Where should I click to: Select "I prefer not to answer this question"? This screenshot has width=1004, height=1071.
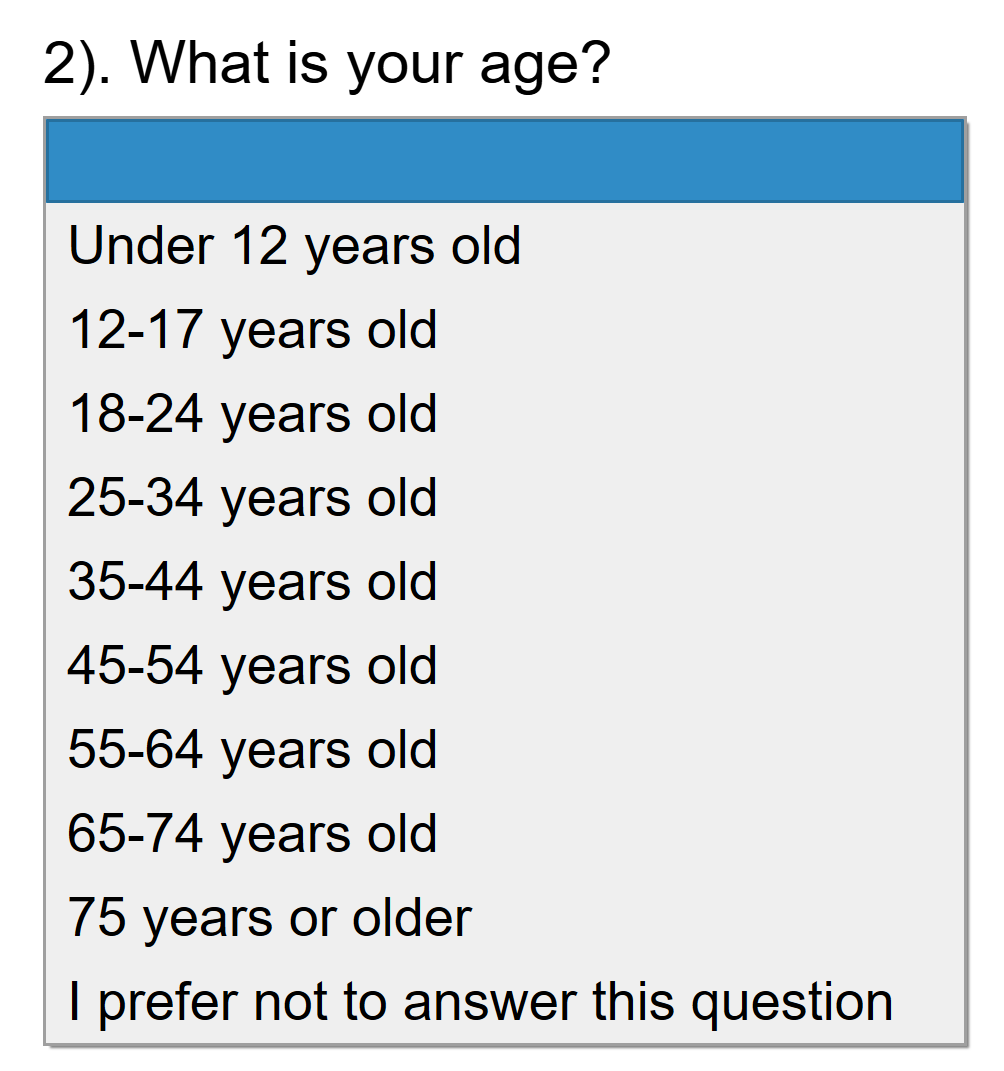(480, 1002)
